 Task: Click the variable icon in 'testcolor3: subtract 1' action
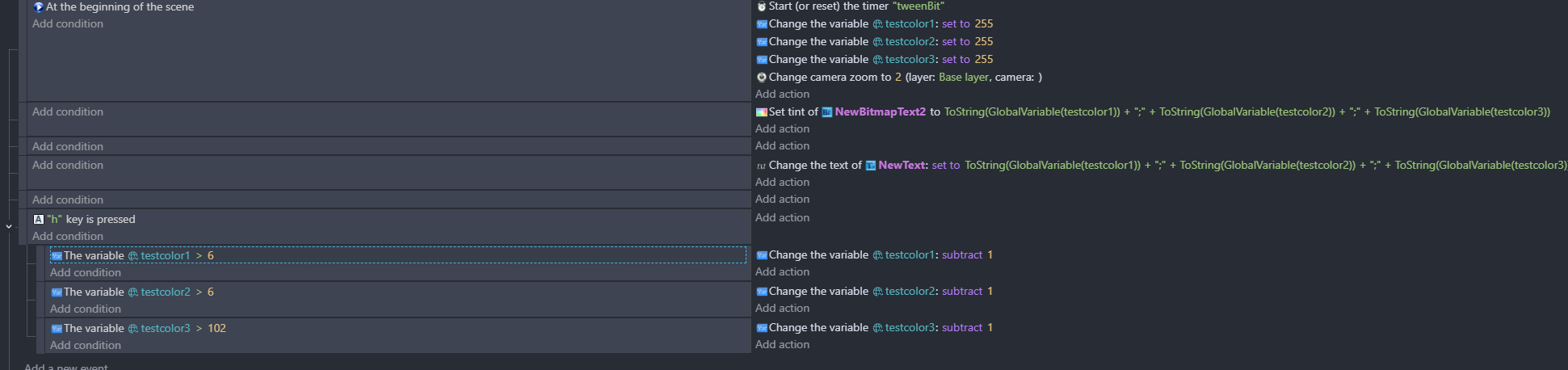[761, 328]
